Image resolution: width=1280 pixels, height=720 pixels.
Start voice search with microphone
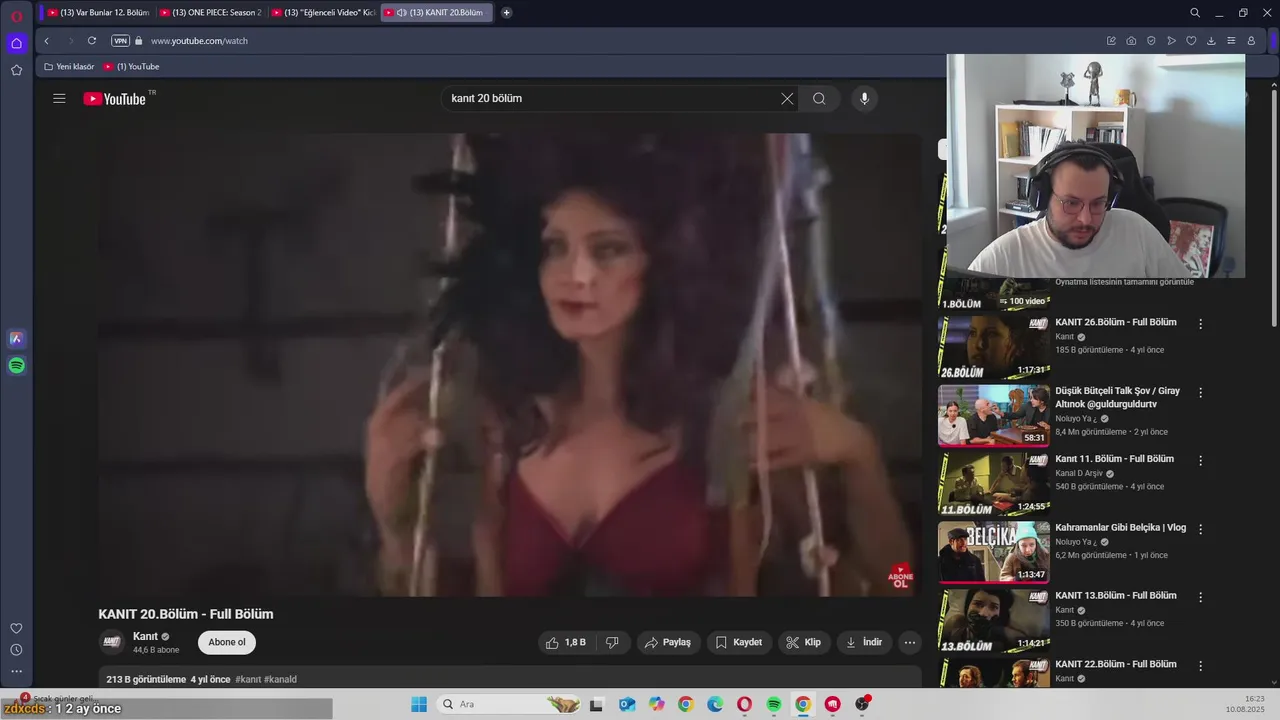(x=865, y=98)
